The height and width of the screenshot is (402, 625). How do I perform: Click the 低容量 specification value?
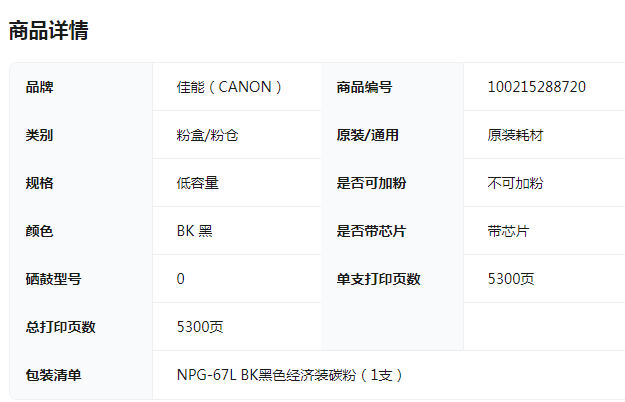(x=198, y=183)
